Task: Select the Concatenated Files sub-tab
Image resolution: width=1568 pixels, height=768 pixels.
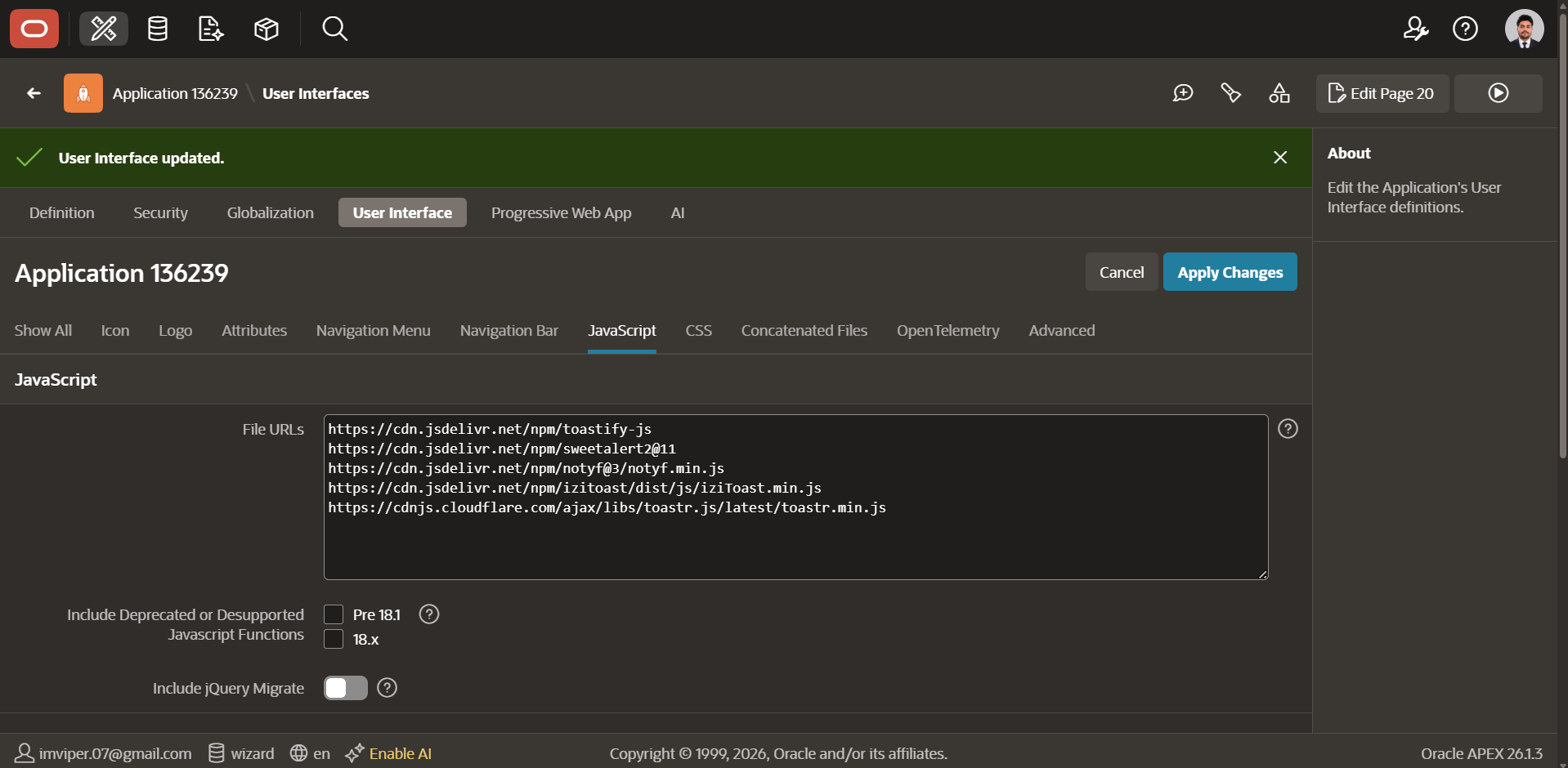Action: pyautogui.click(x=804, y=330)
